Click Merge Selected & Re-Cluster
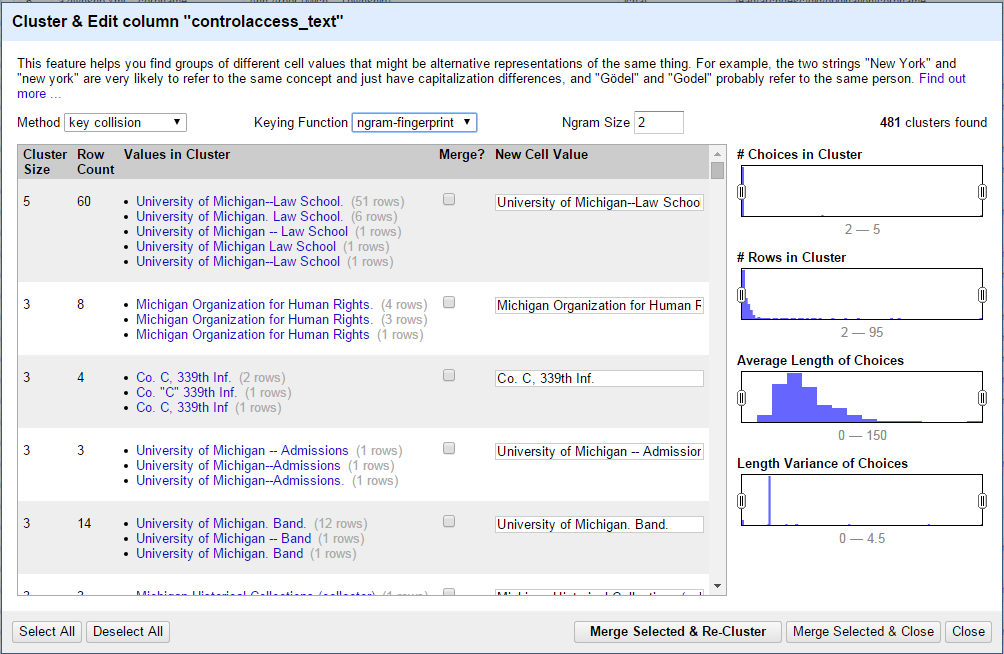The image size is (1004, 654). (x=678, y=632)
